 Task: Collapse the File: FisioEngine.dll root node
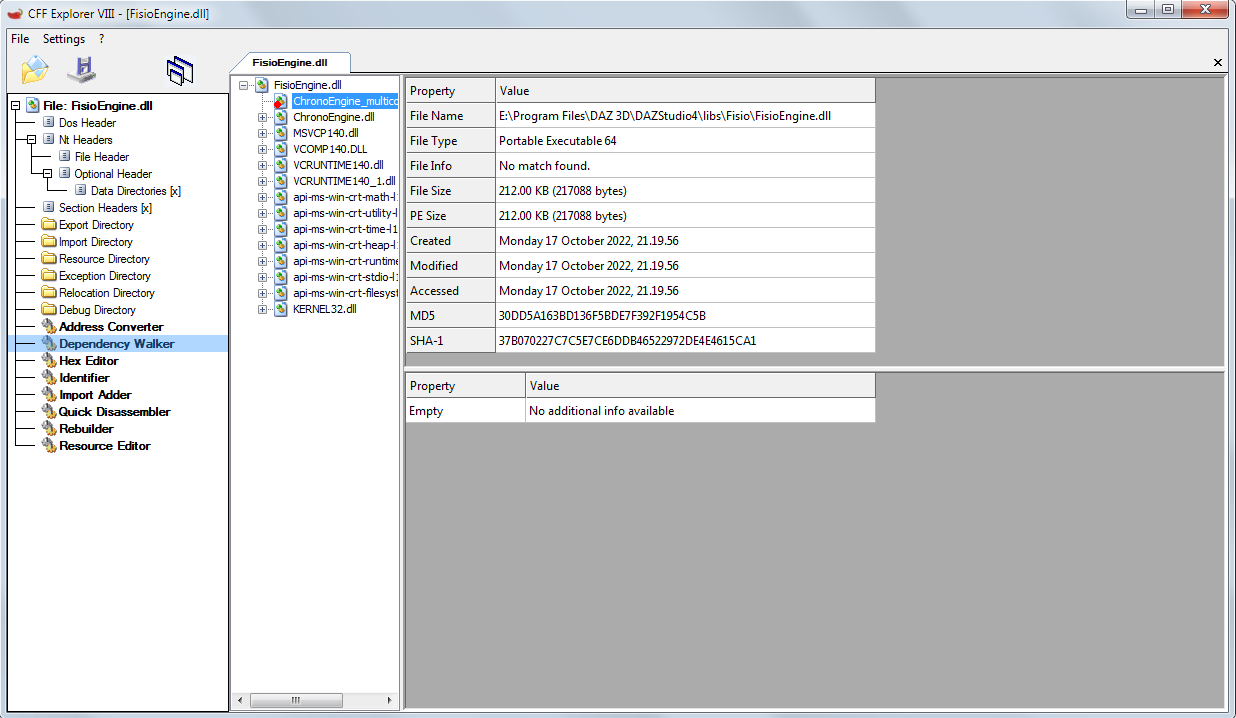(x=15, y=106)
